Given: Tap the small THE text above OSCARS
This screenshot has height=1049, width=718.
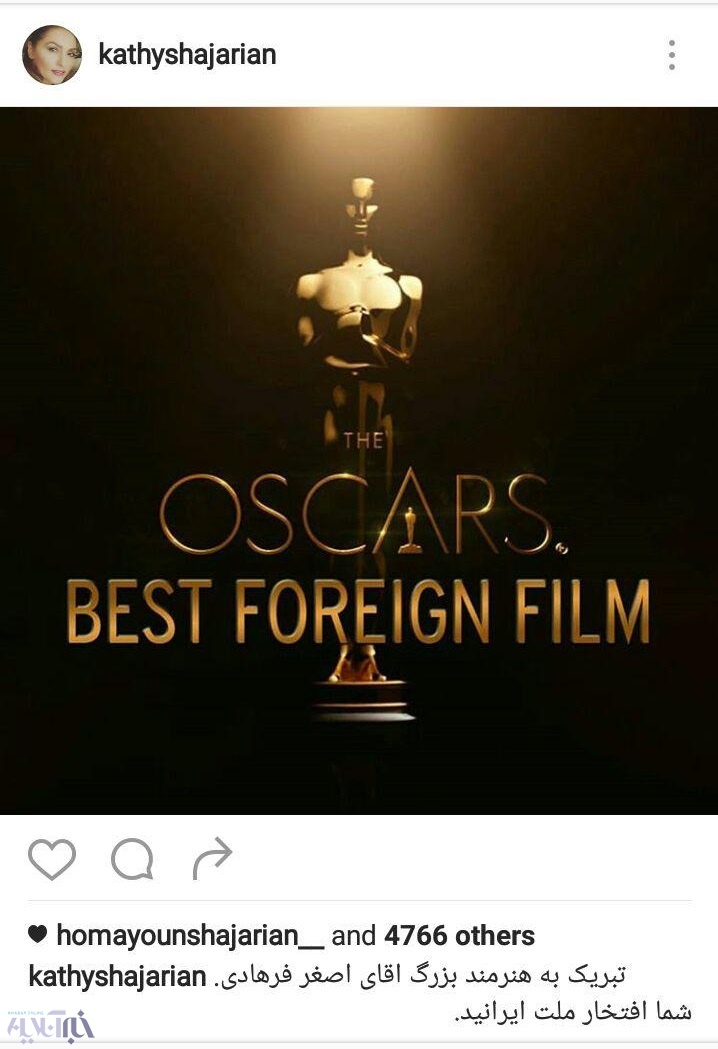Looking at the screenshot, I should click(363, 440).
